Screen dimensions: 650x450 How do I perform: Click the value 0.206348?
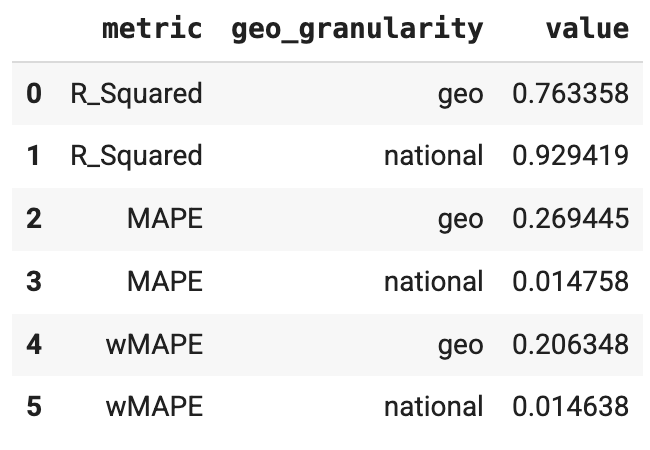pos(570,345)
